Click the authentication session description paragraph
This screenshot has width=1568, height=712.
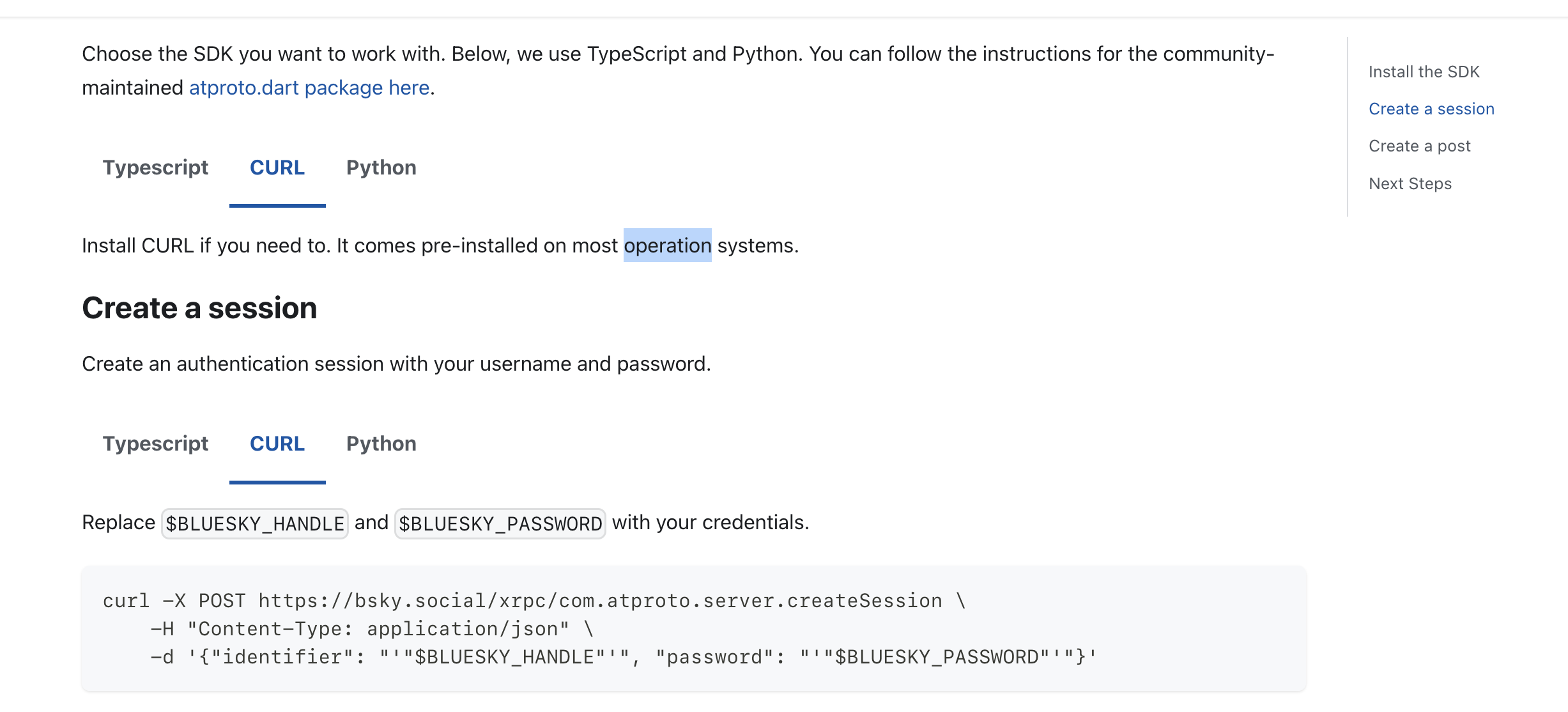click(396, 364)
